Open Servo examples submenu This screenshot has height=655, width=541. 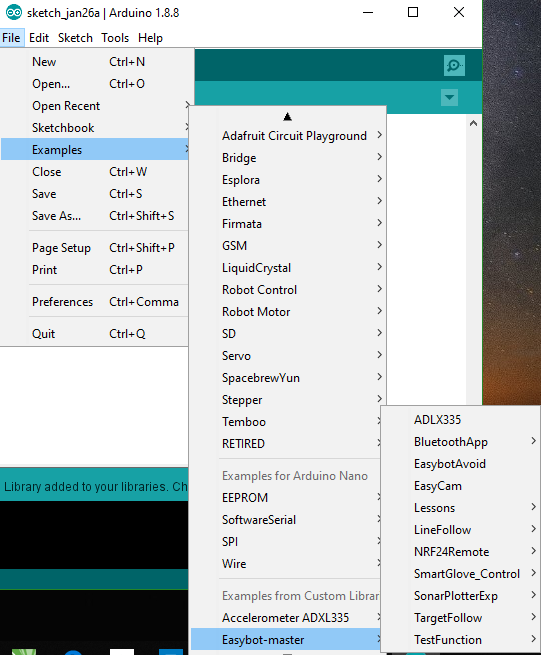288,355
